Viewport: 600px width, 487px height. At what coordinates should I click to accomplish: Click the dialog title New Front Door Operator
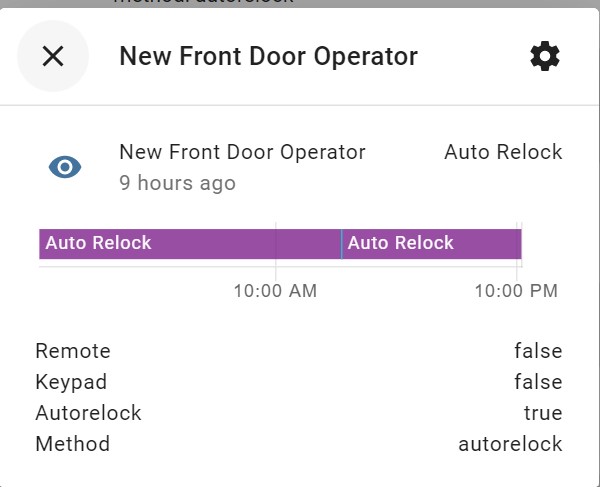(268, 57)
